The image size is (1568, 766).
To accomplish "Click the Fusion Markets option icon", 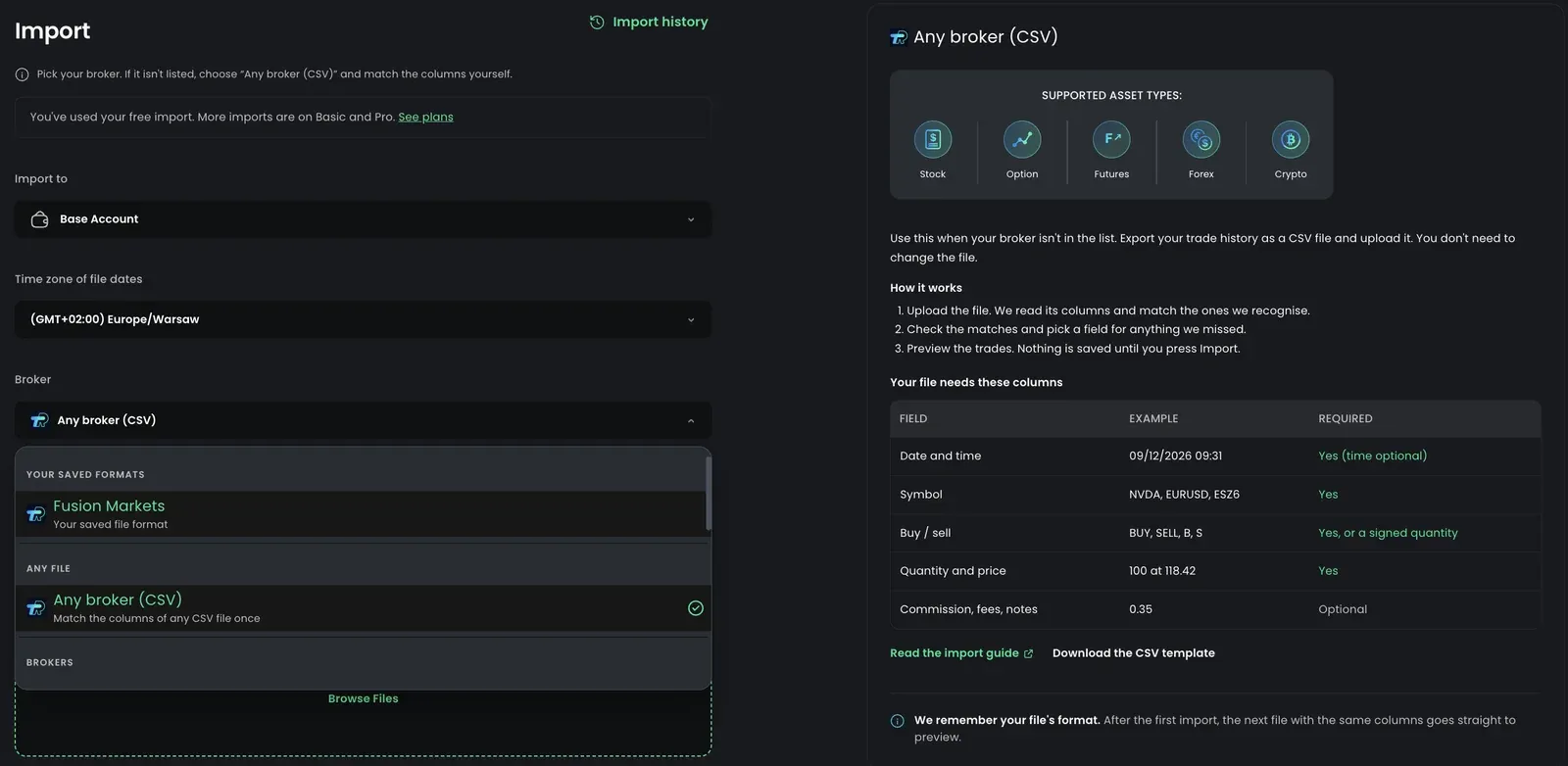I will [35, 514].
